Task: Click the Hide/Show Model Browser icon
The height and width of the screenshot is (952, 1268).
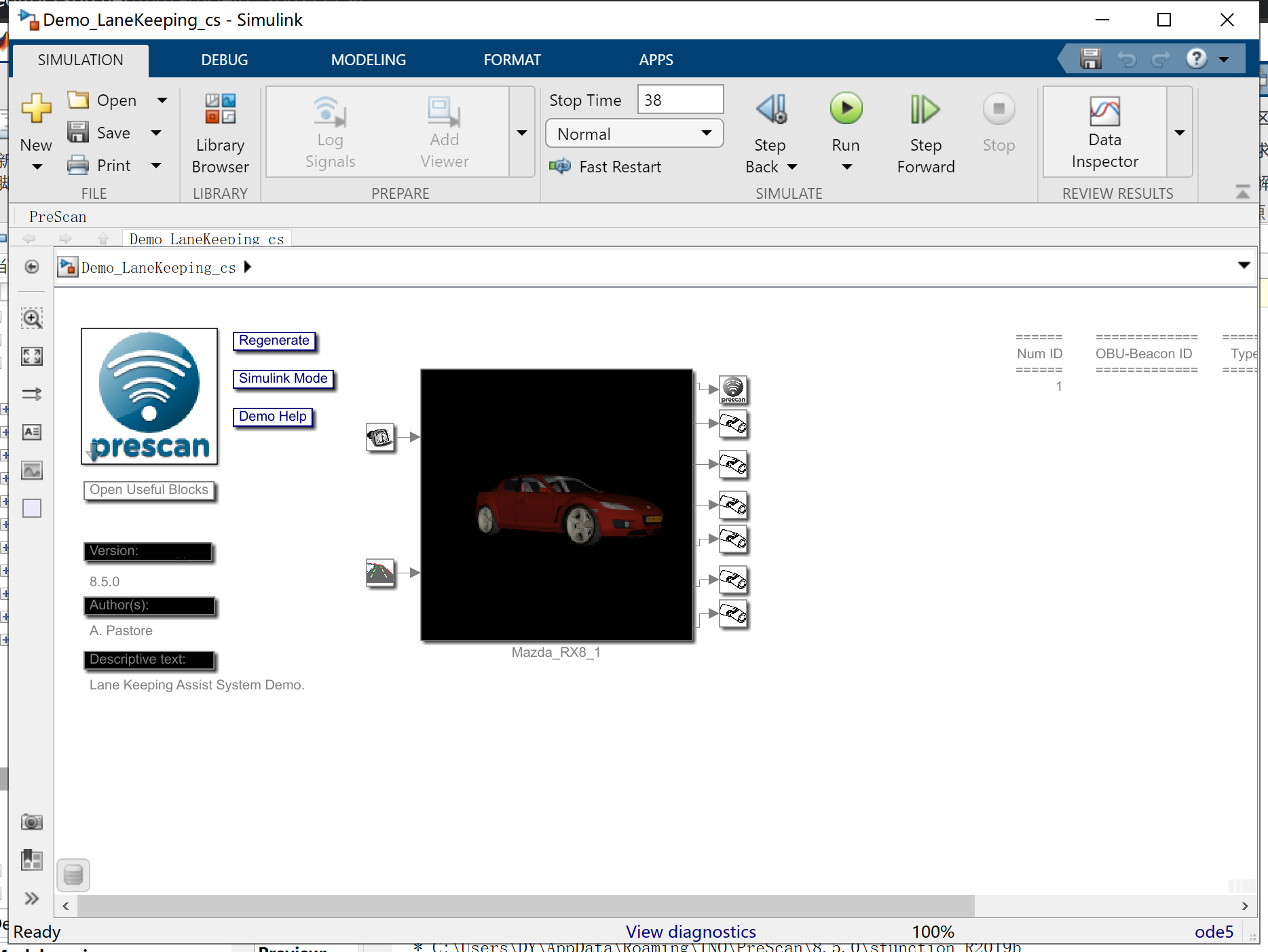Action: pos(32,267)
